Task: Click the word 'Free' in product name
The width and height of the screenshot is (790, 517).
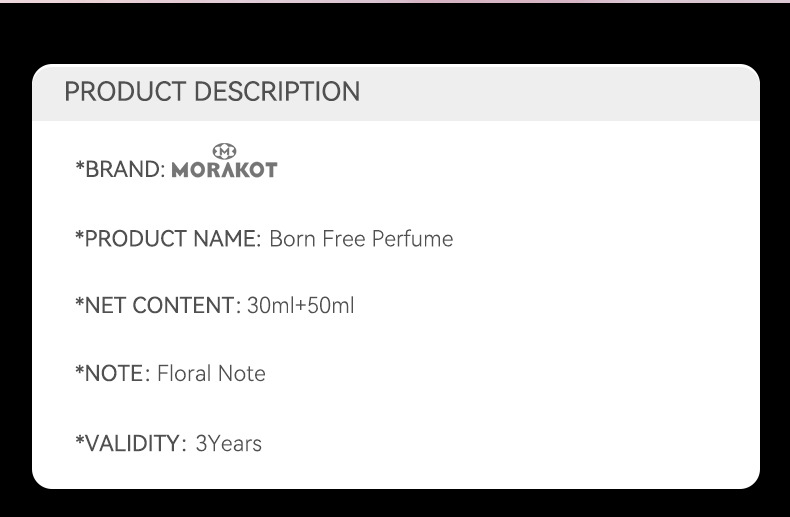Action: [343, 239]
